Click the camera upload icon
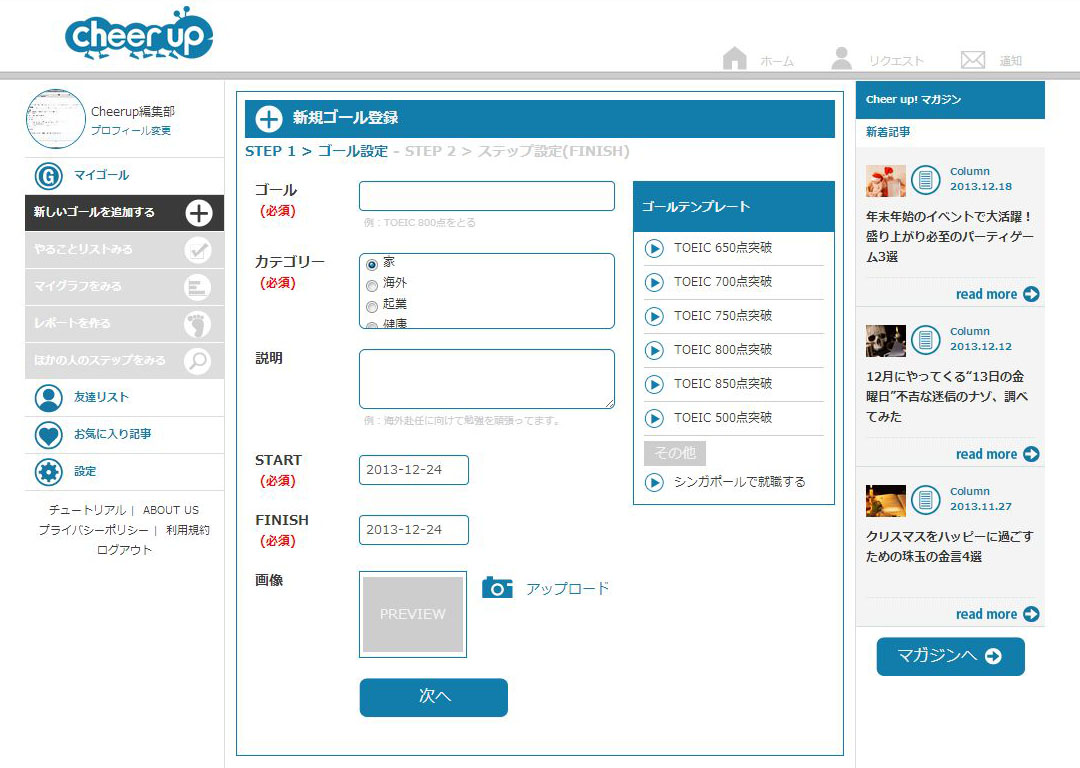 497,588
